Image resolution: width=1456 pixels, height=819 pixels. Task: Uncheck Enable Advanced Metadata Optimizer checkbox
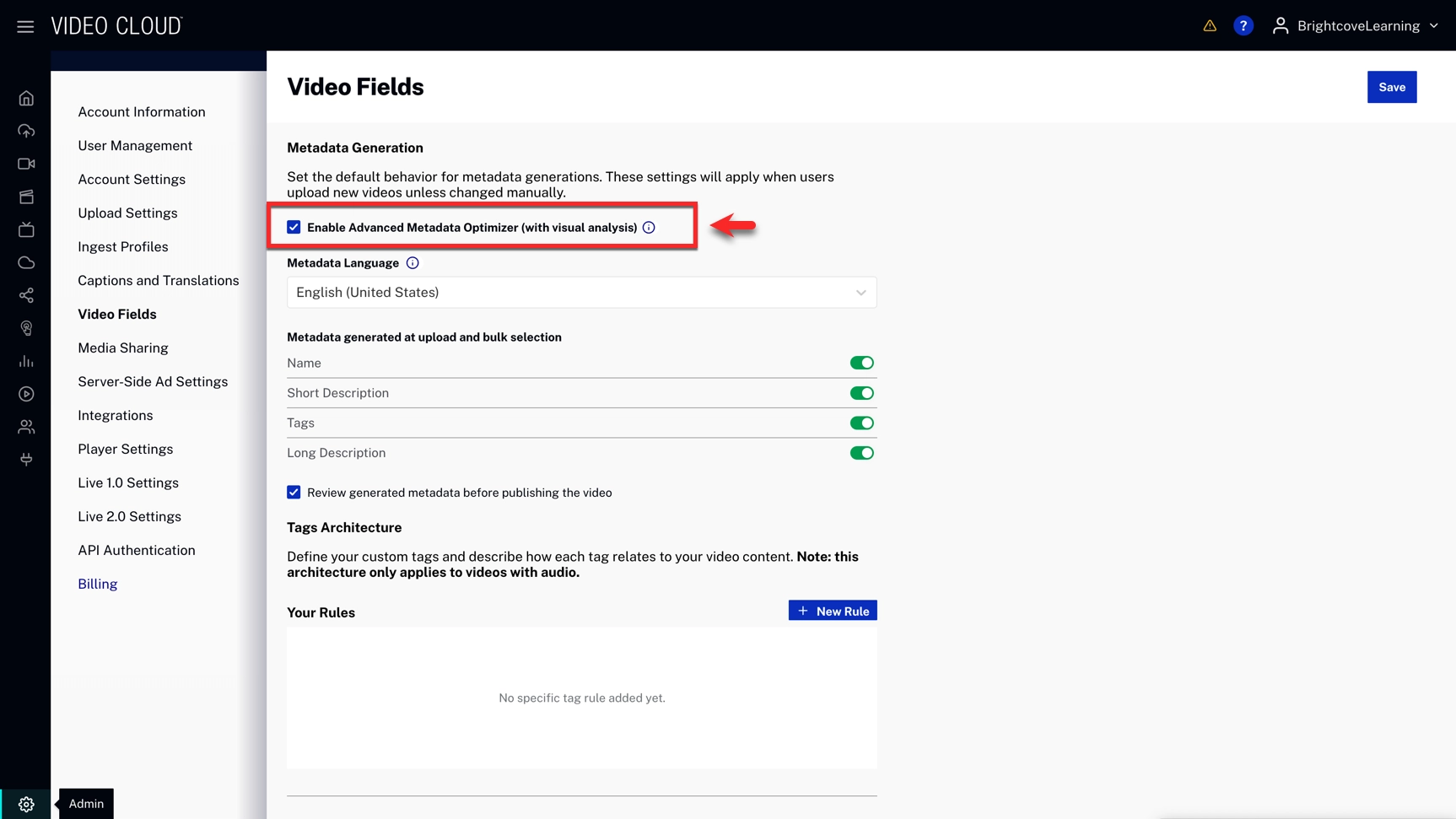coord(294,227)
